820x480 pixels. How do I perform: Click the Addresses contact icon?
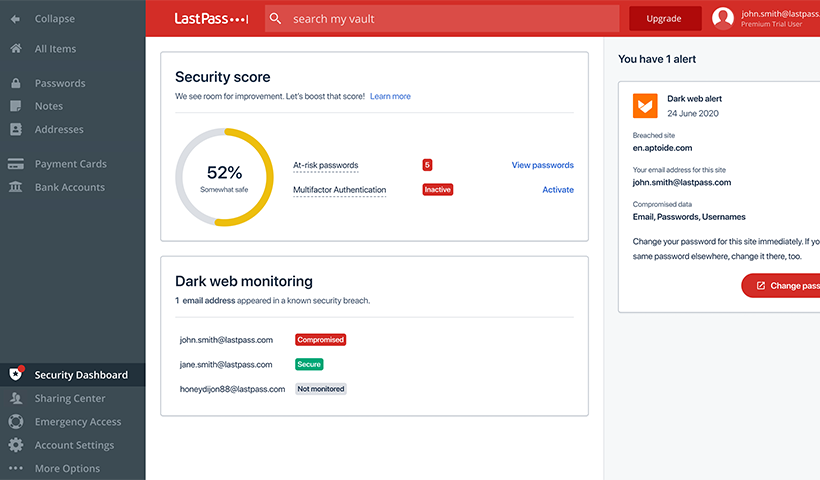(16, 129)
